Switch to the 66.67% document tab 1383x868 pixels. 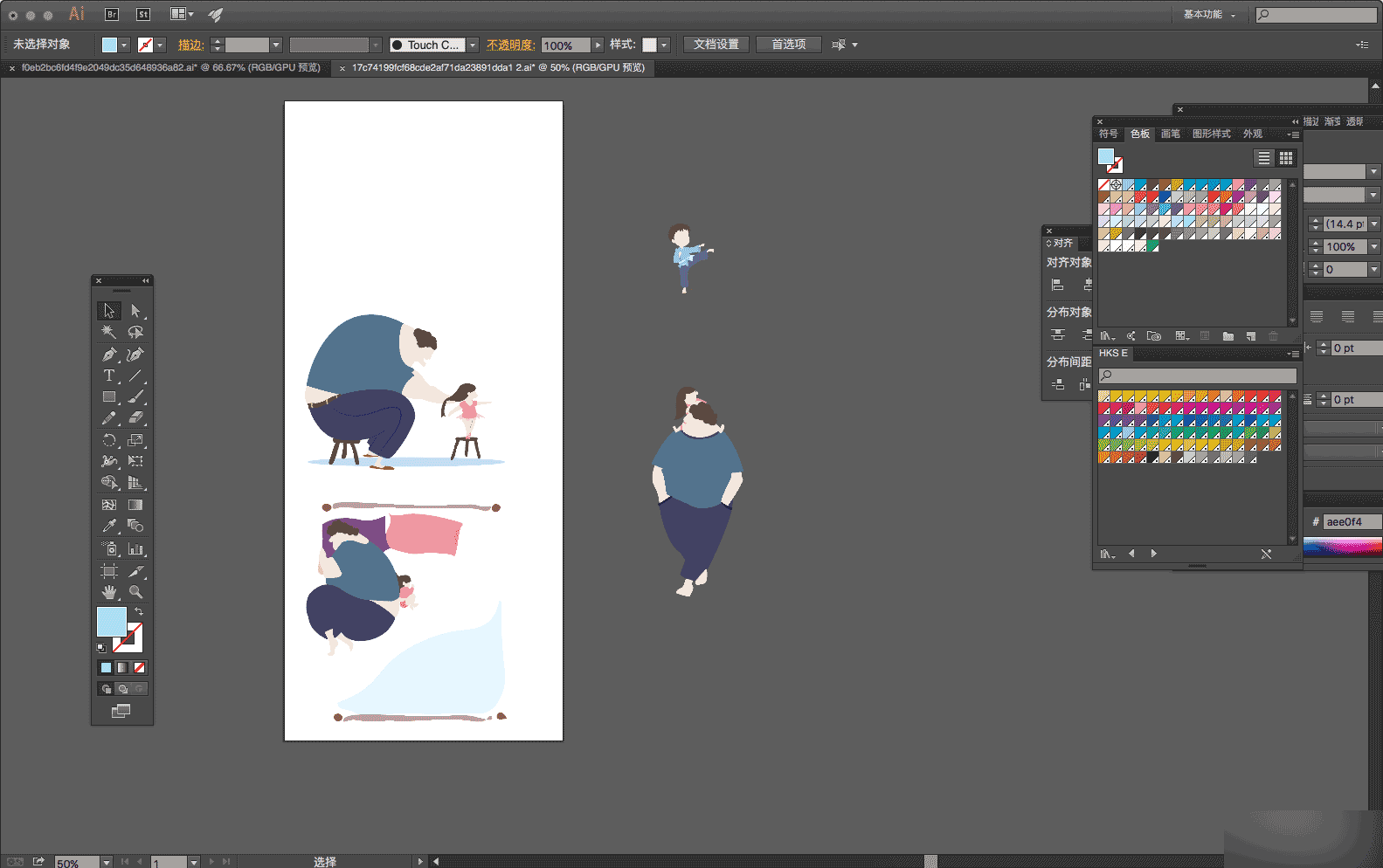[170, 68]
